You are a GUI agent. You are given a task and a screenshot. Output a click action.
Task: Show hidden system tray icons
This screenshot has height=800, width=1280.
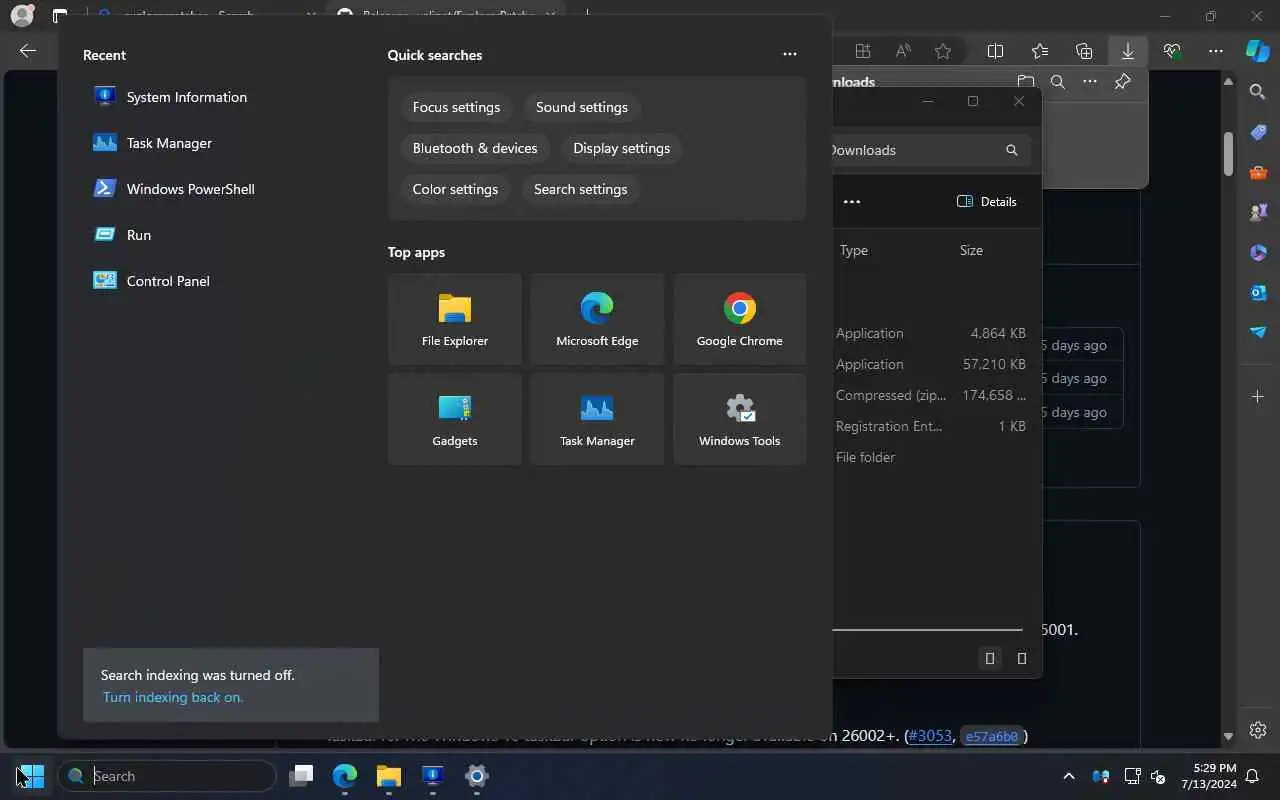1069,776
